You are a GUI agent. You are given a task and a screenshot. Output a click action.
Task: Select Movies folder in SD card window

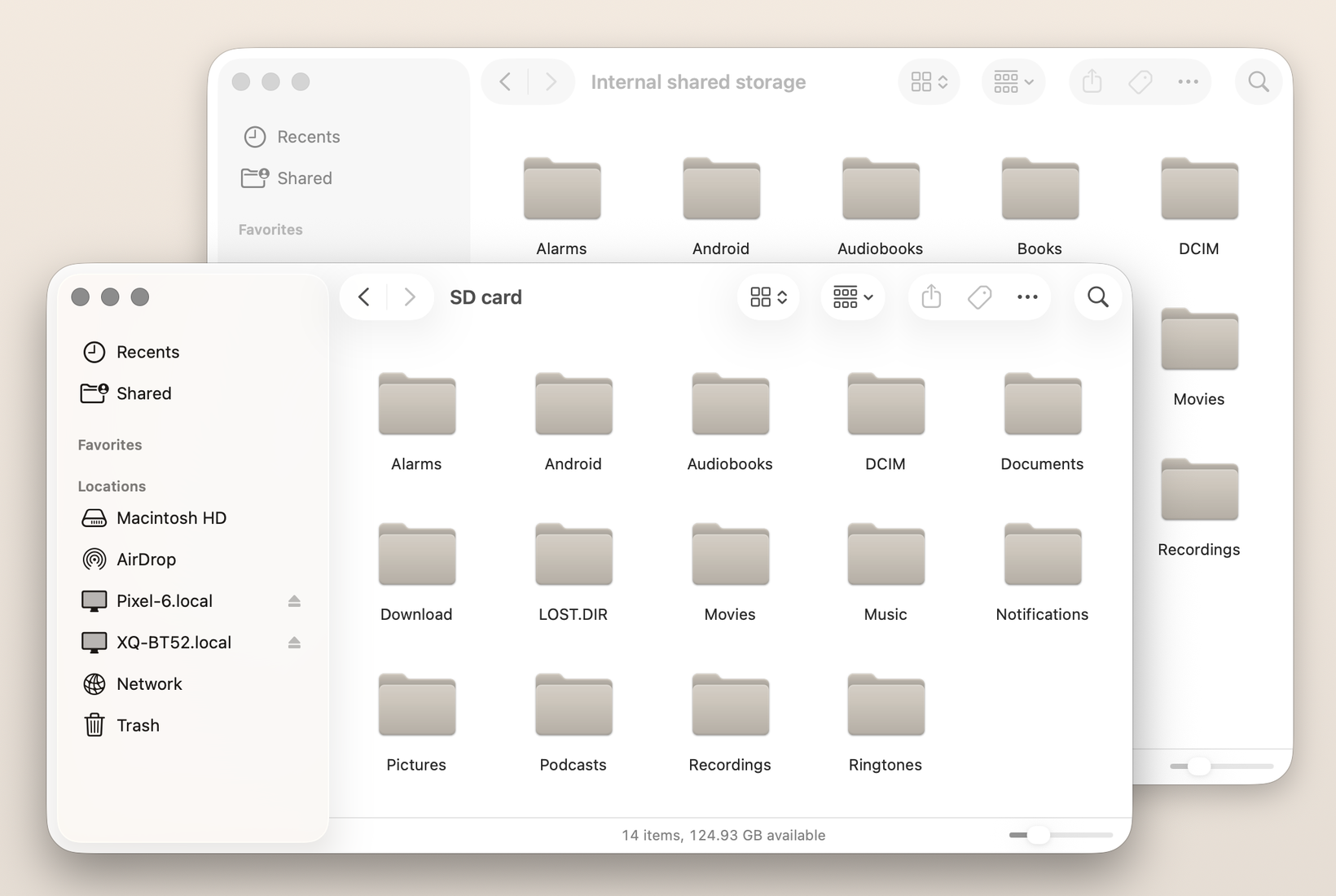click(730, 573)
